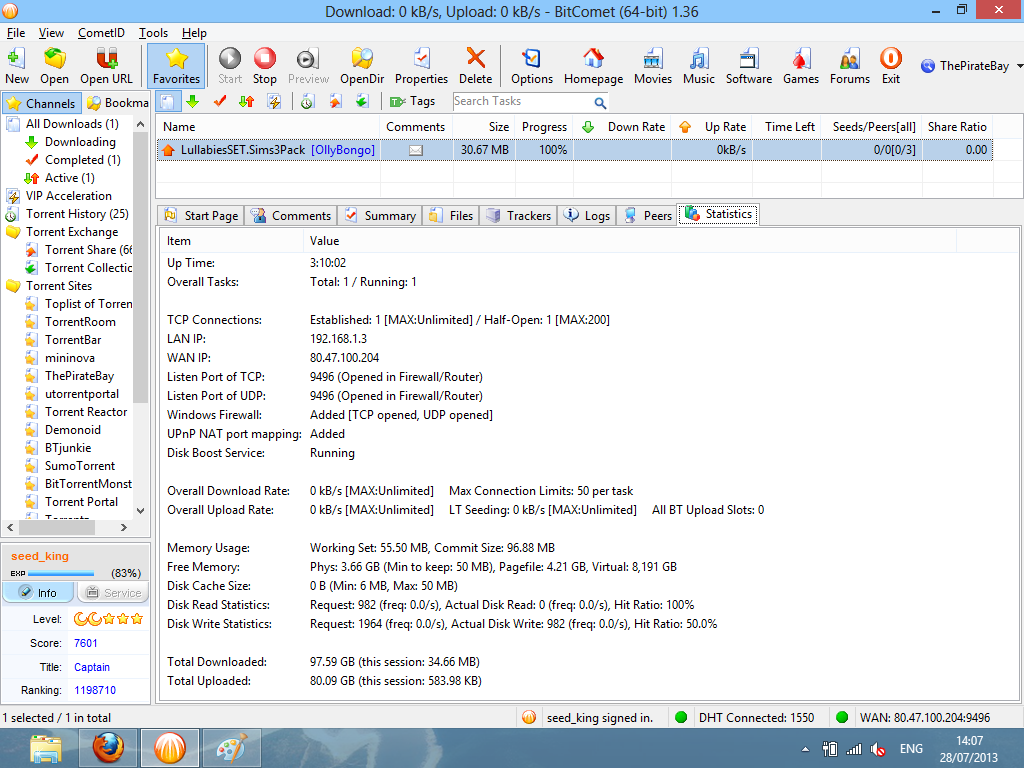Switch to the Logs tab
This screenshot has height=768, width=1024.
[586, 216]
